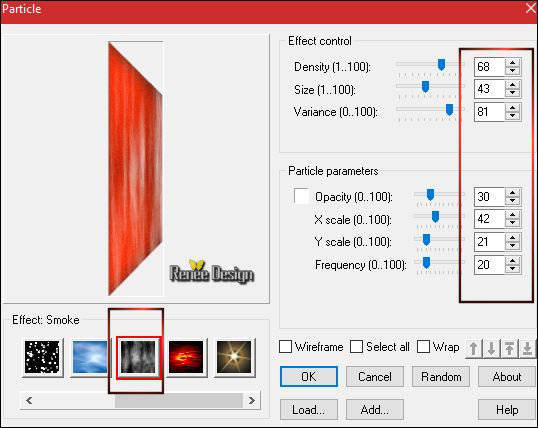
Task: Click the Variance slider handle
Action: coord(449,110)
